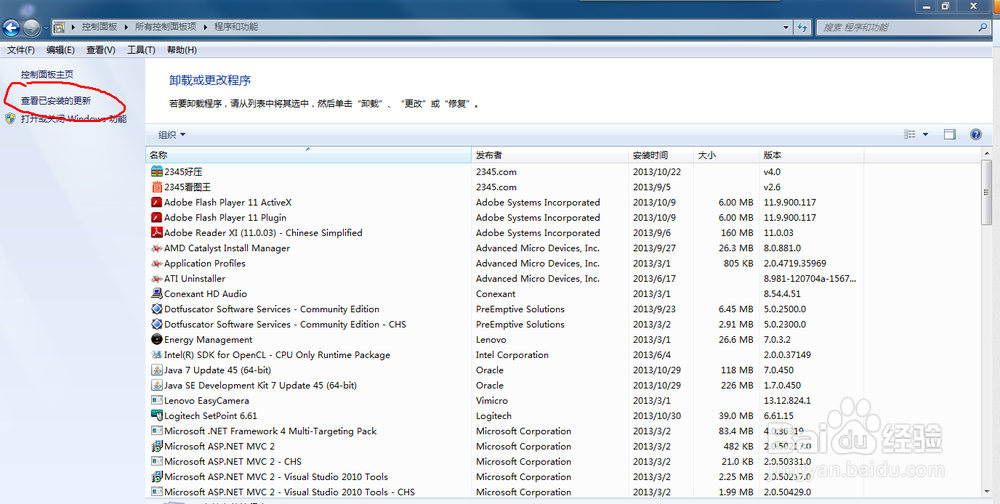Toggle the preview pane icon
Image resolution: width=1000 pixels, height=504 pixels.
(x=950, y=135)
